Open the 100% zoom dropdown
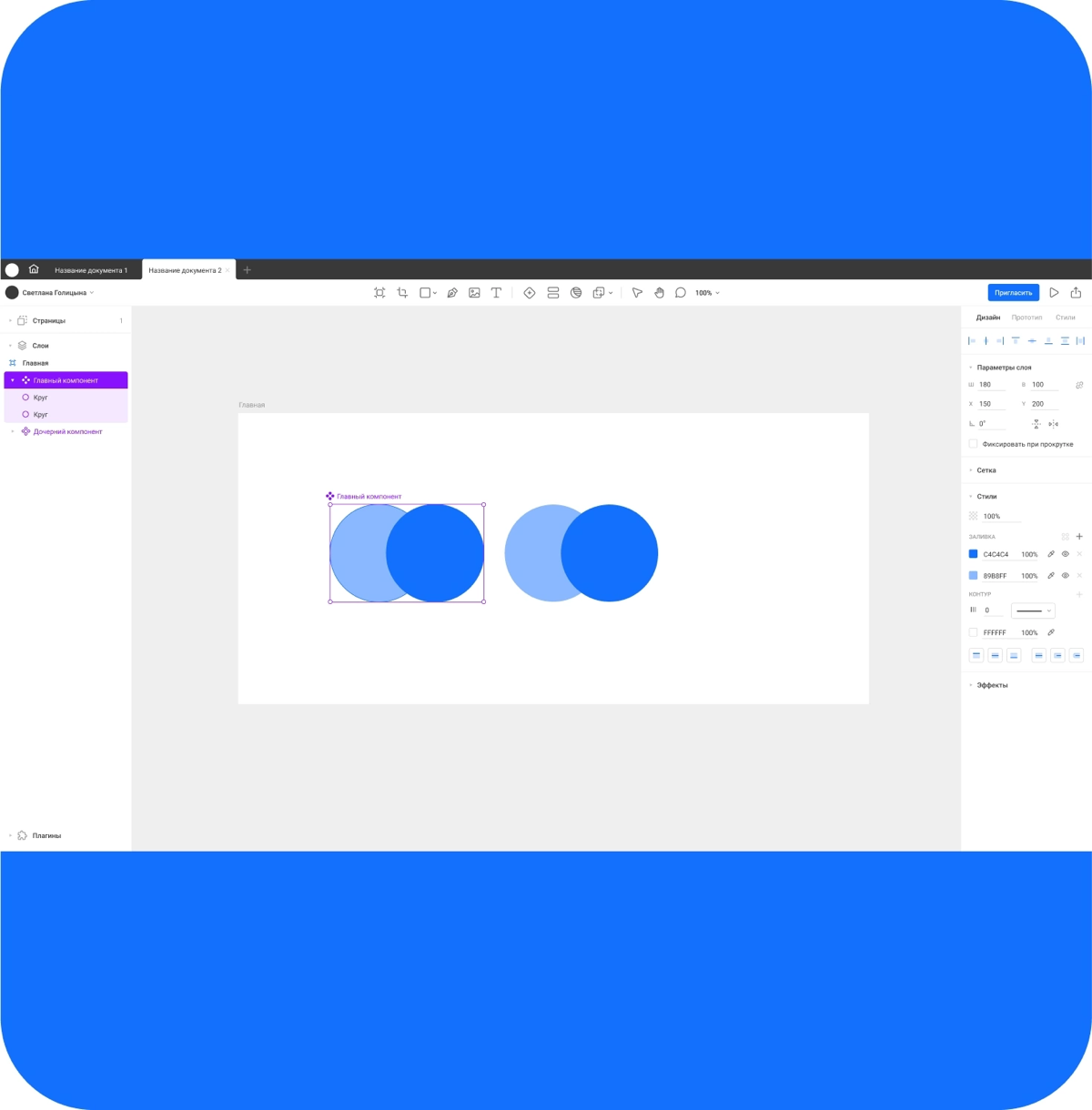Image resolution: width=1092 pixels, height=1110 pixels. (x=707, y=293)
